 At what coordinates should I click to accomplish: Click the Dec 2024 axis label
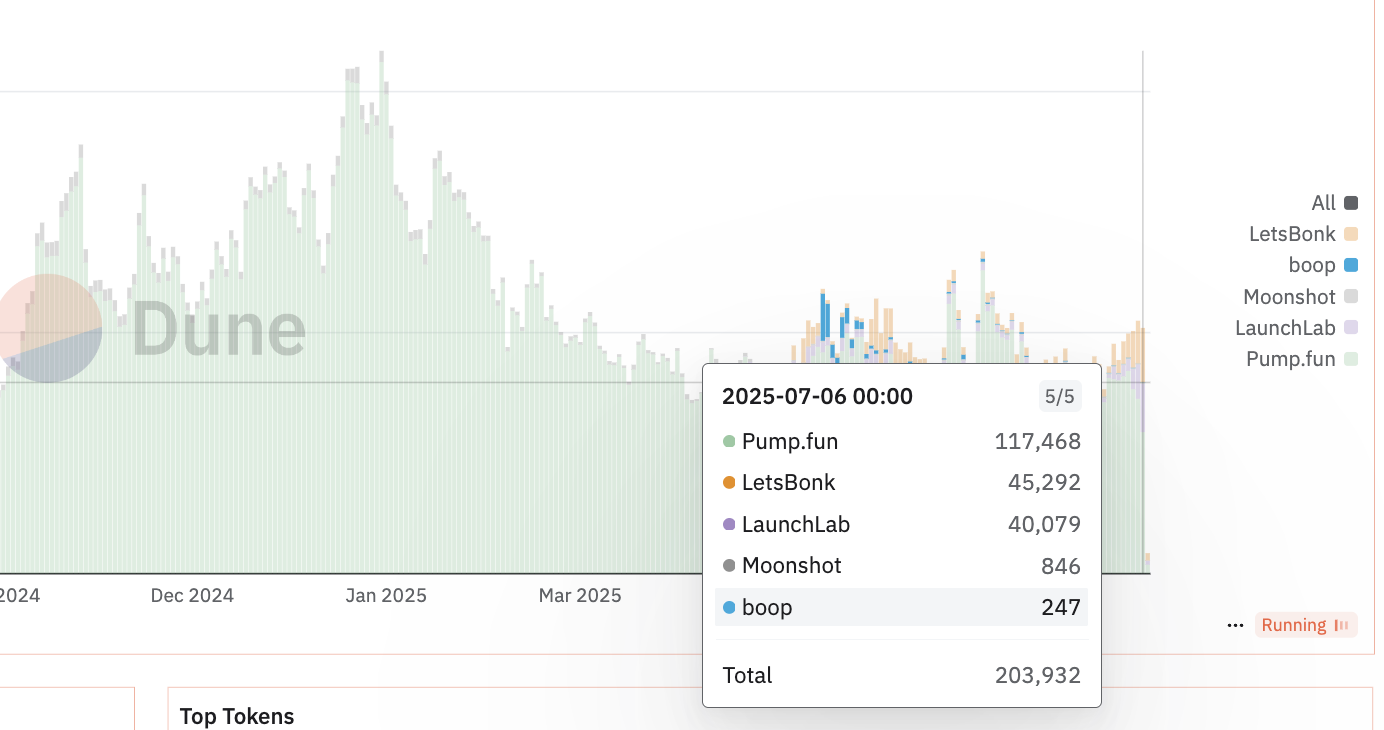click(192, 596)
